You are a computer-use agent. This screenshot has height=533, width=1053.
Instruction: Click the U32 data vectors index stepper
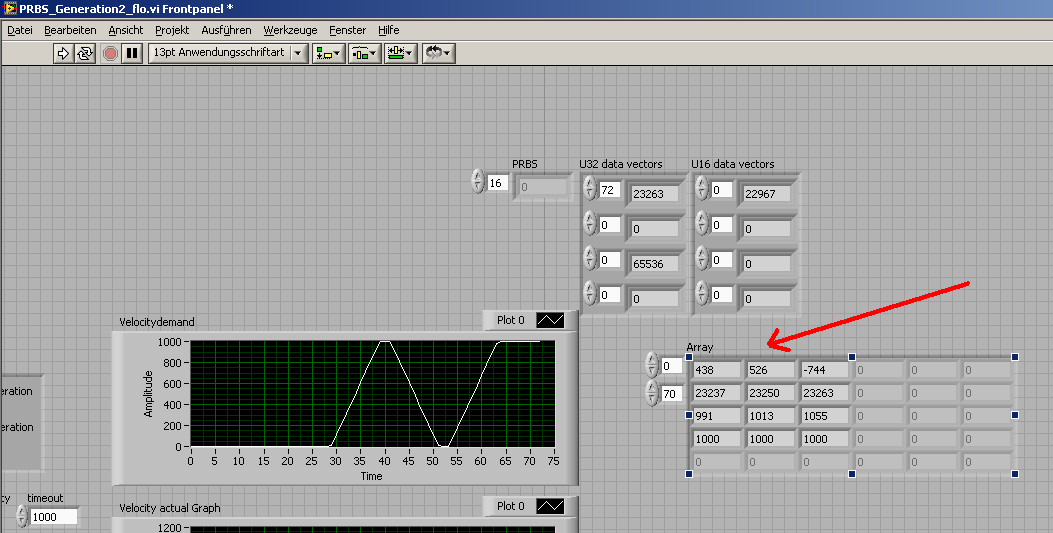(x=589, y=189)
